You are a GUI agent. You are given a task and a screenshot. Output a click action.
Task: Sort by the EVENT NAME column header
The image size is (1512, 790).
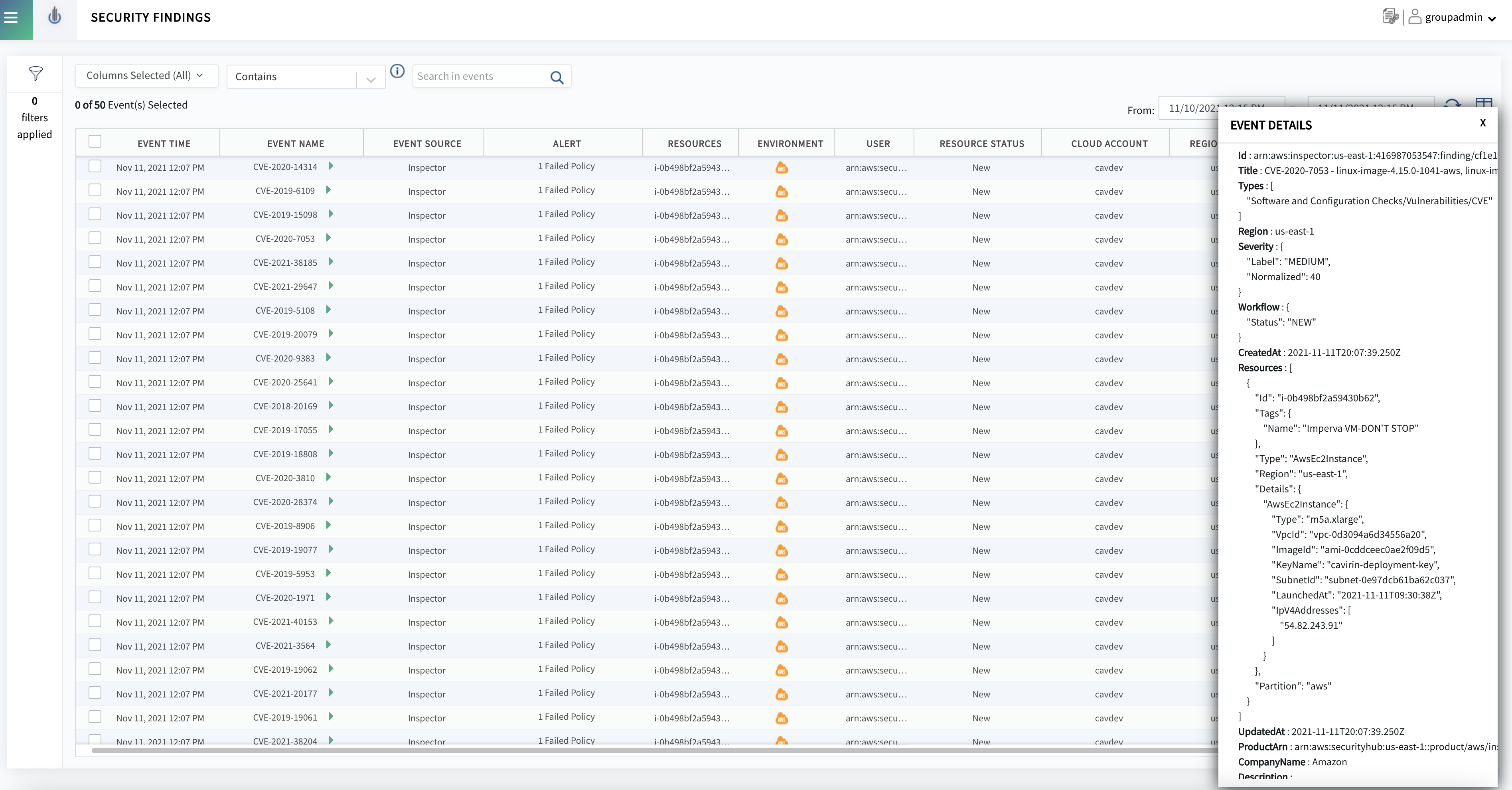point(295,144)
